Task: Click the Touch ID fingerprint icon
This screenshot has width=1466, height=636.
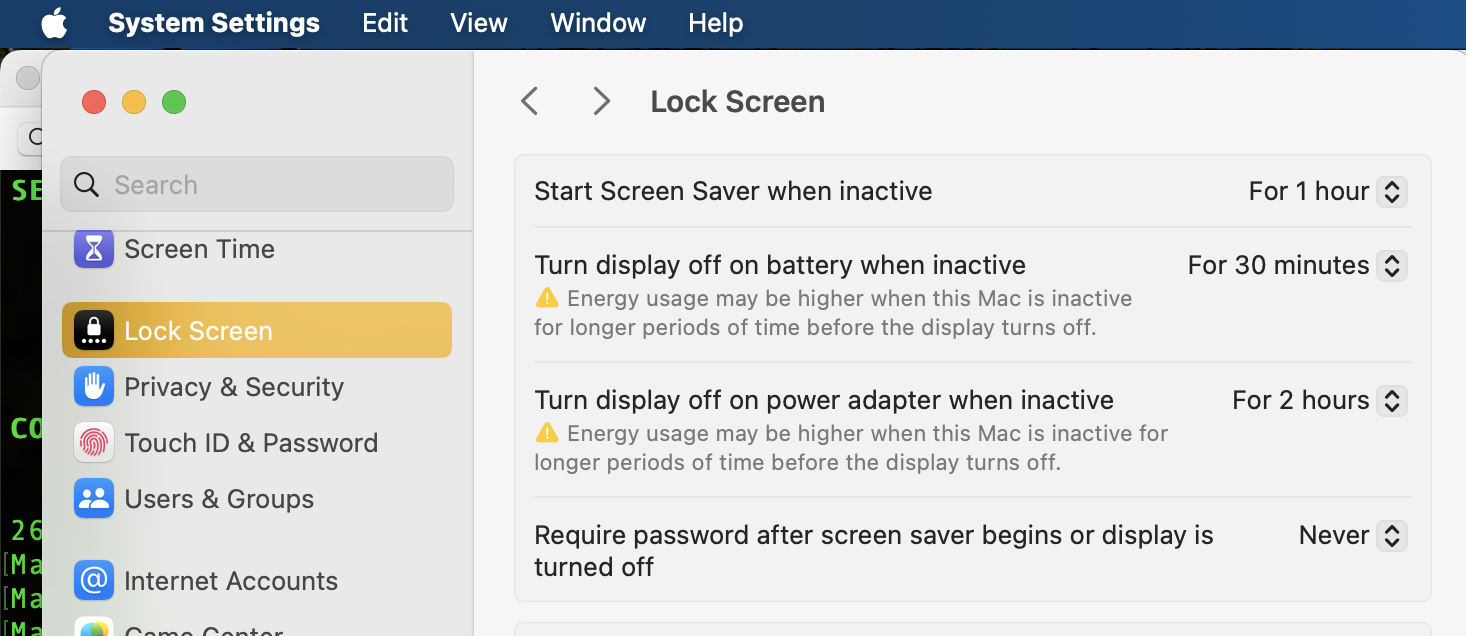Action: [x=94, y=443]
